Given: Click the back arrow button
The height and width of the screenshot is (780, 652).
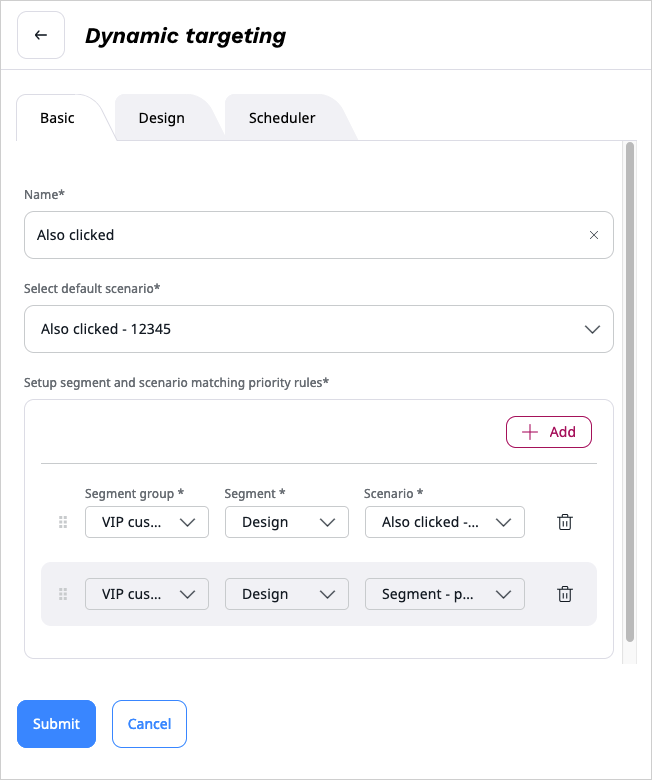Looking at the screenshot, I should click(x=41, y=36).
